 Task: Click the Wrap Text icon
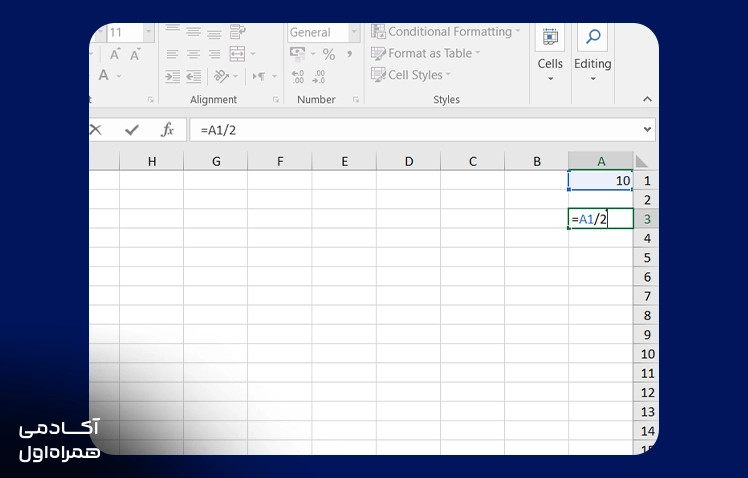(x=237, y=32)
